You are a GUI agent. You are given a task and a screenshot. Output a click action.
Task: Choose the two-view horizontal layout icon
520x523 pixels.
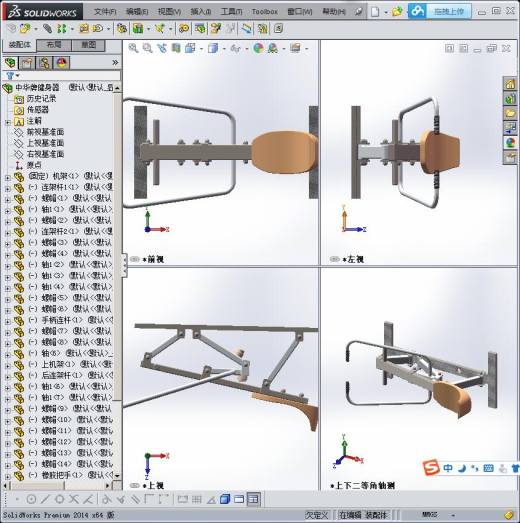pos(239,499)
